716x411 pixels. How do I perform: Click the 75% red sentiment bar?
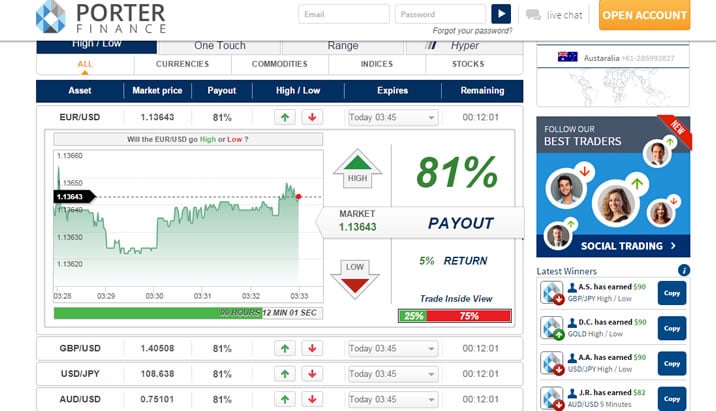tap(469, 316)
